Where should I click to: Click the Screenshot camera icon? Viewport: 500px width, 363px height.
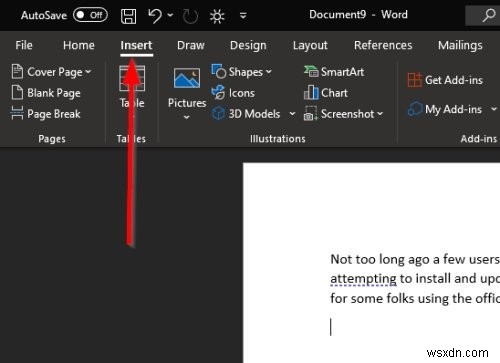pyautogui.click(x=310, y=114)
